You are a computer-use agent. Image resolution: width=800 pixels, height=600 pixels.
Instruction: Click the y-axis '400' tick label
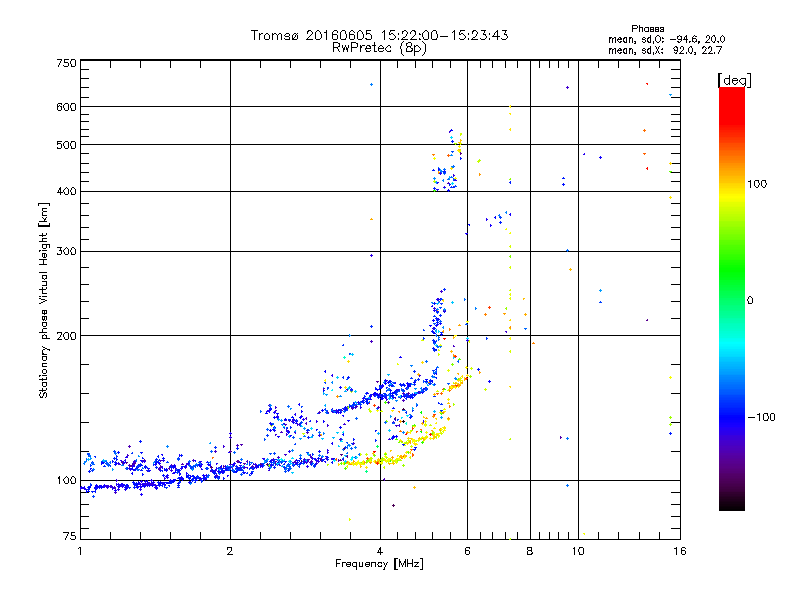click(x=66, y=191)
